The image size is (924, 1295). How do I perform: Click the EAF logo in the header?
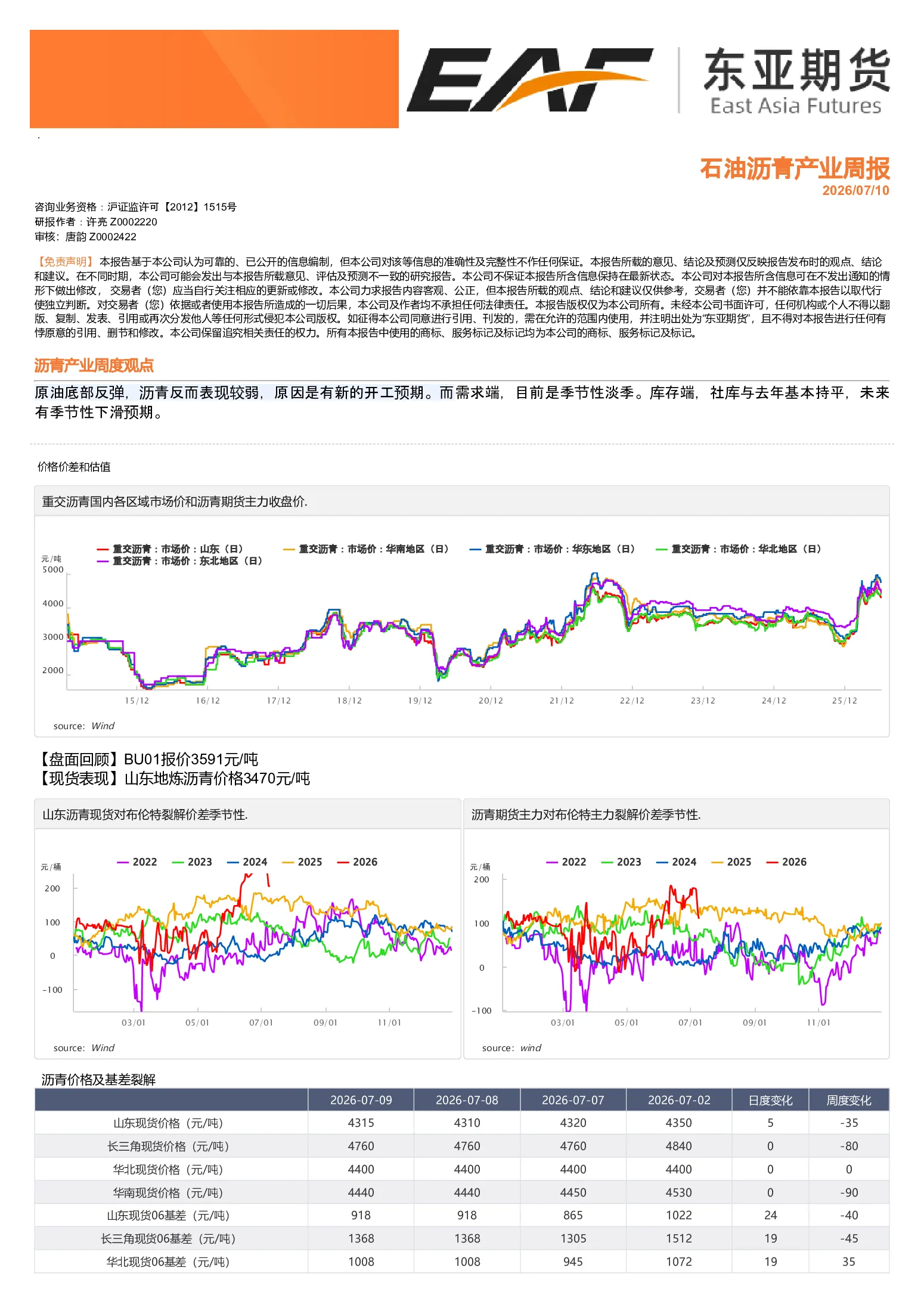pos(529,79)
